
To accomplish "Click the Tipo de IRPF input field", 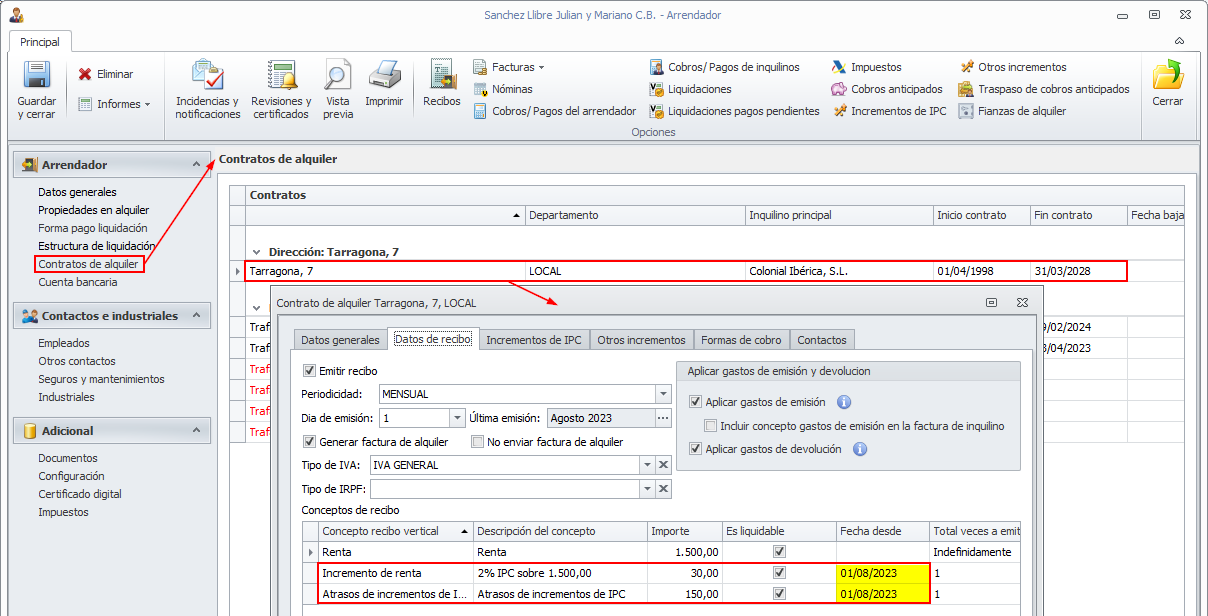I will [504, 488].
